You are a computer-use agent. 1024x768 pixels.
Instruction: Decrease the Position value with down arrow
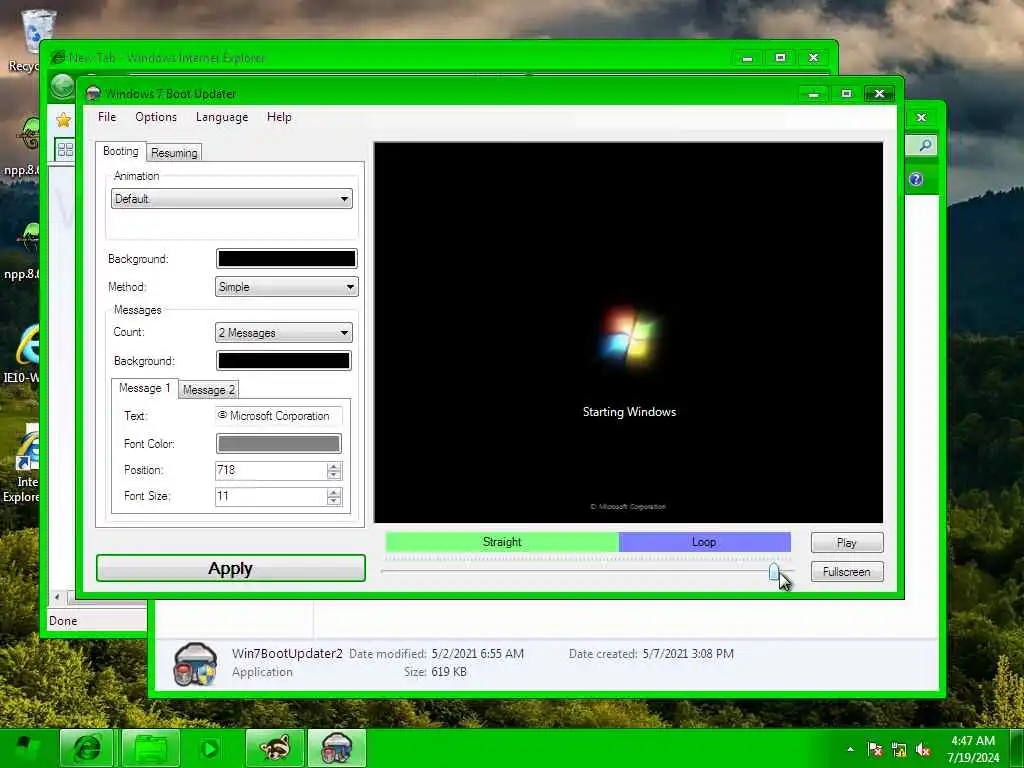pyautogui.click(x=334, y=475)
